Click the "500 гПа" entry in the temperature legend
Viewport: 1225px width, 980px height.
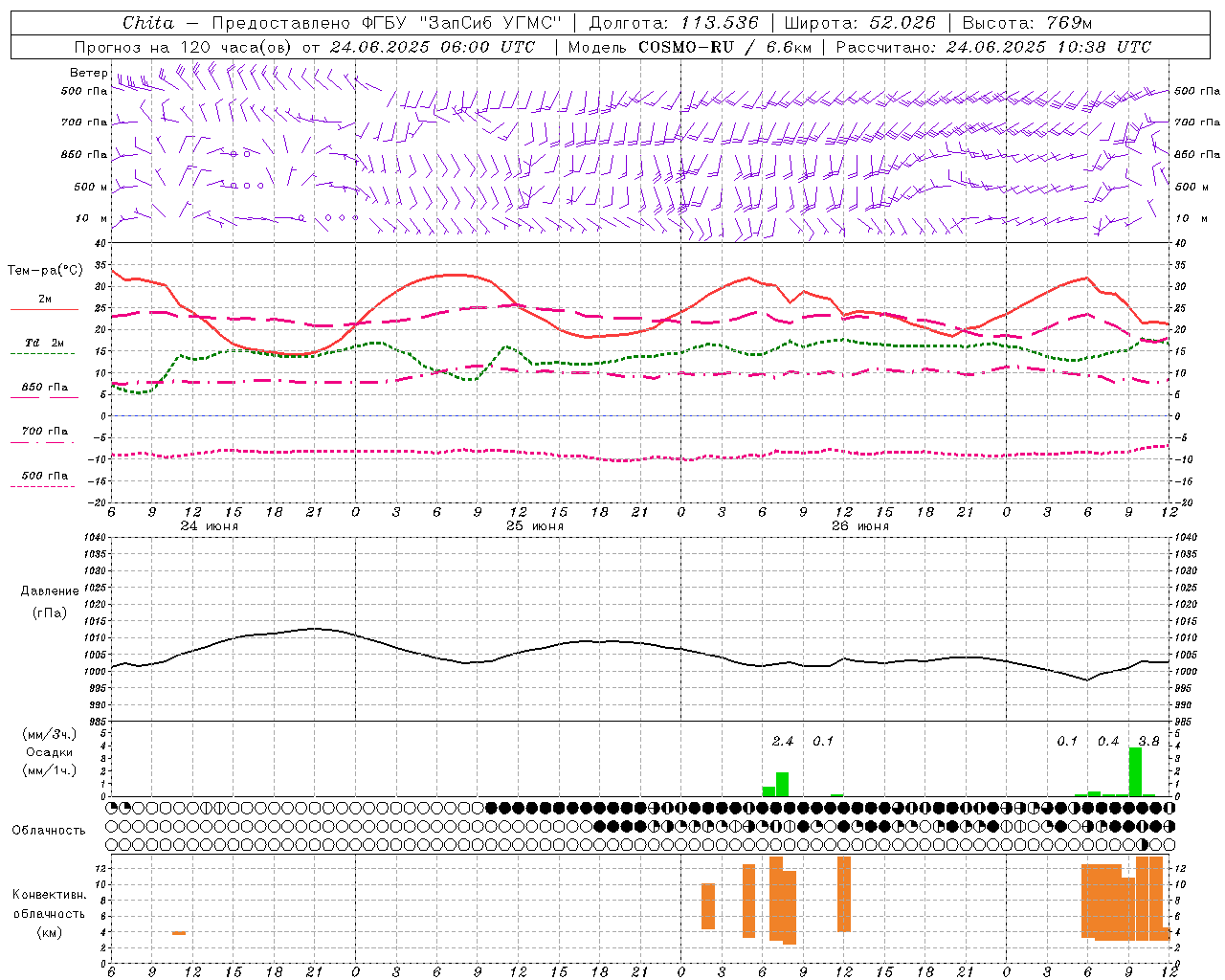tap(45, 476)
